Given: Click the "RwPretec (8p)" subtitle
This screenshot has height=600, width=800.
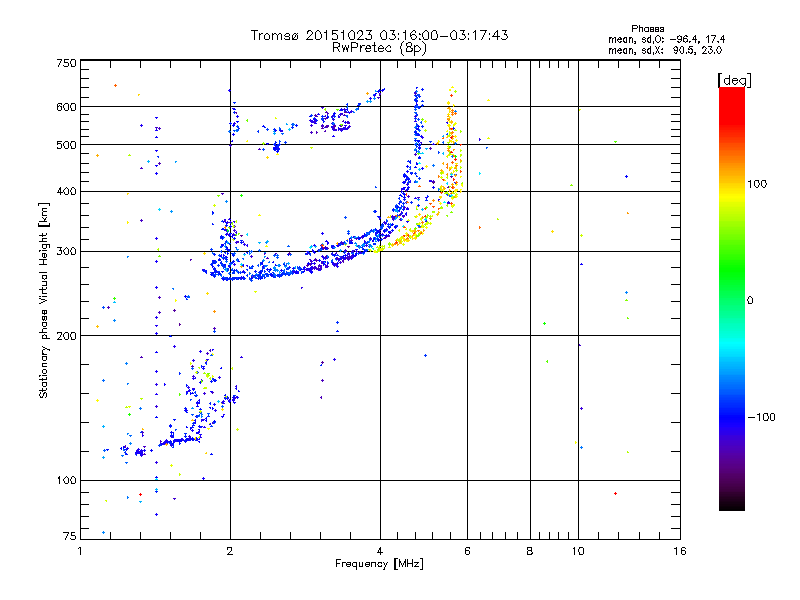Looking at the screenshot, I should 379,48.
